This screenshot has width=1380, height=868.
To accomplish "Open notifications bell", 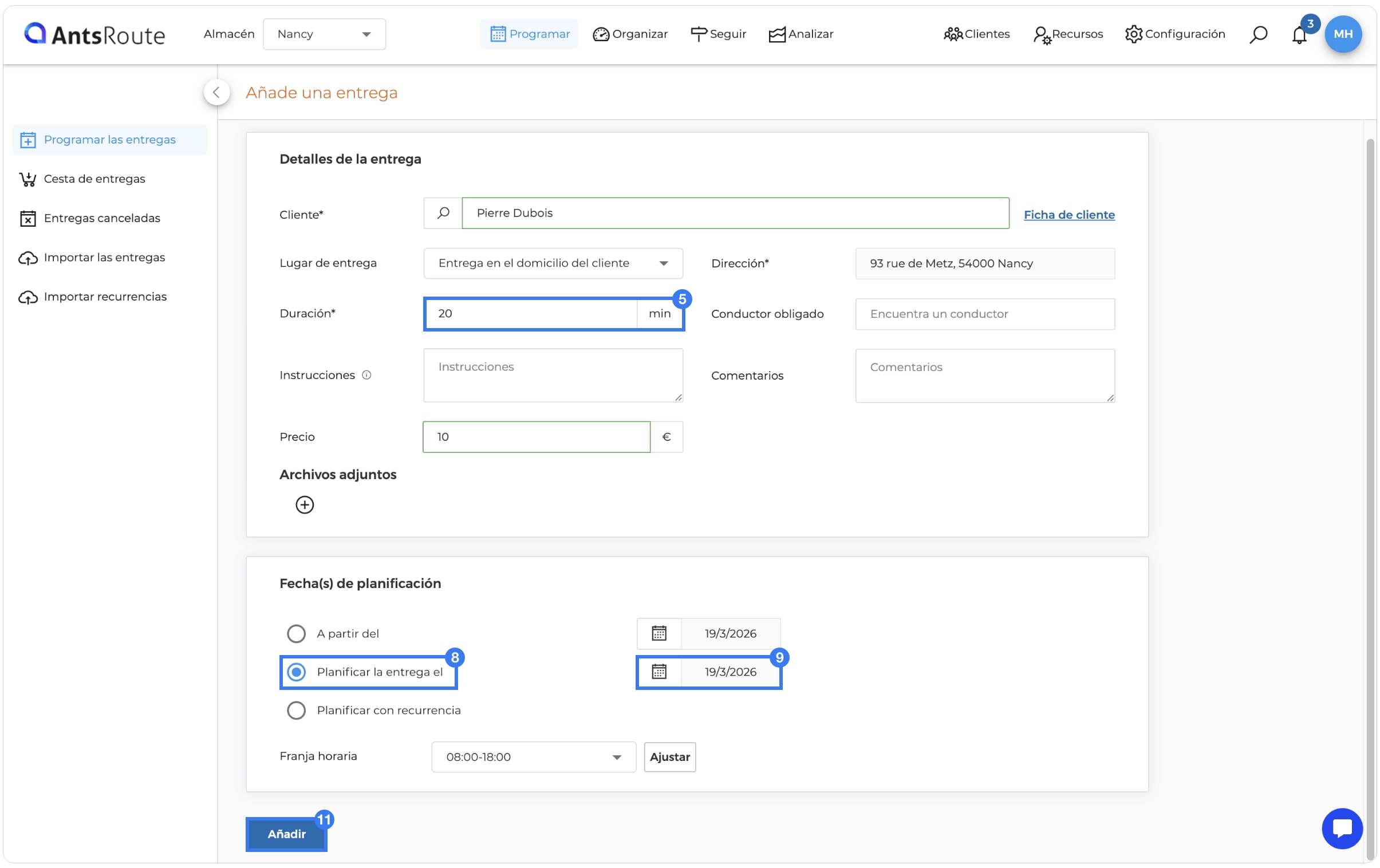I will pyautogui.click(x=1299, y=35).
